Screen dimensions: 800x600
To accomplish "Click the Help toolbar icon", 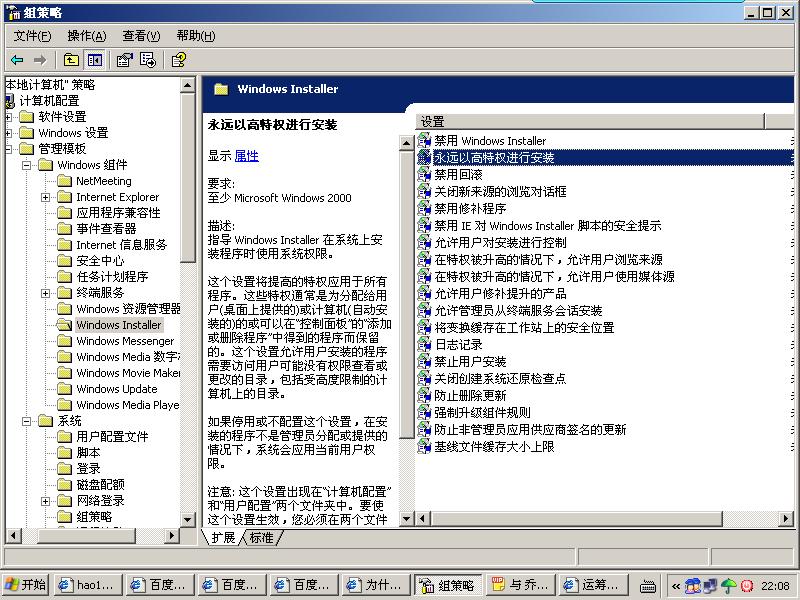I will [x=179, y=60].
